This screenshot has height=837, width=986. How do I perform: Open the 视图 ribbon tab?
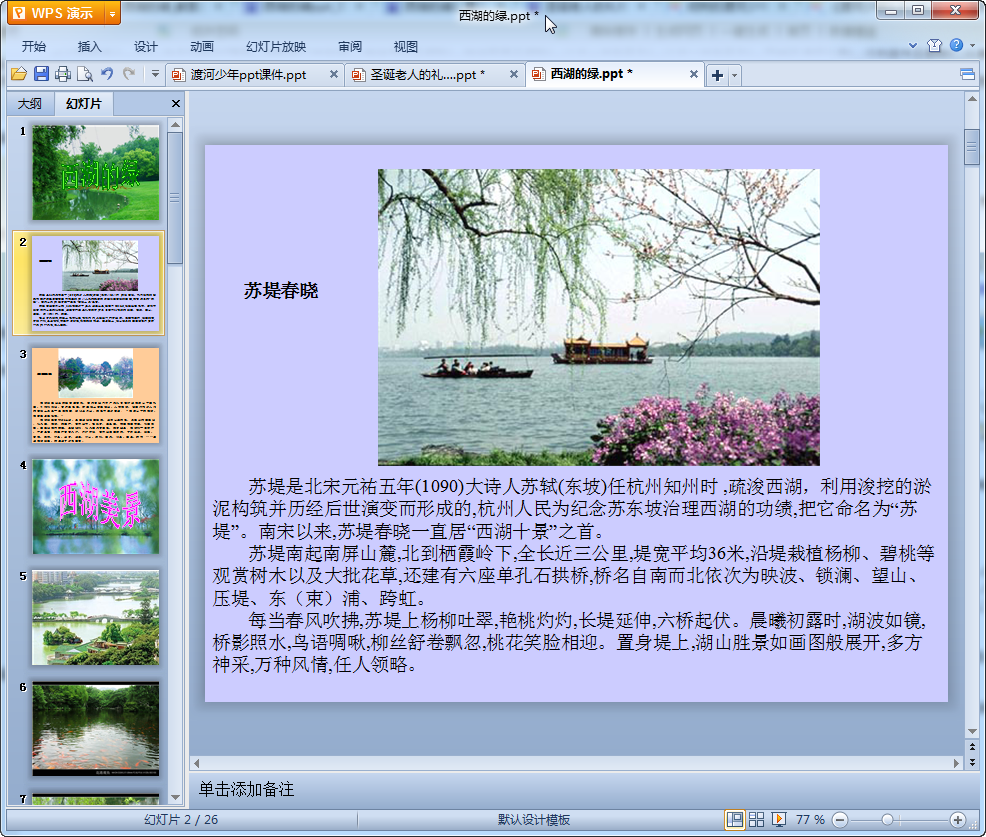coord(406,47)
